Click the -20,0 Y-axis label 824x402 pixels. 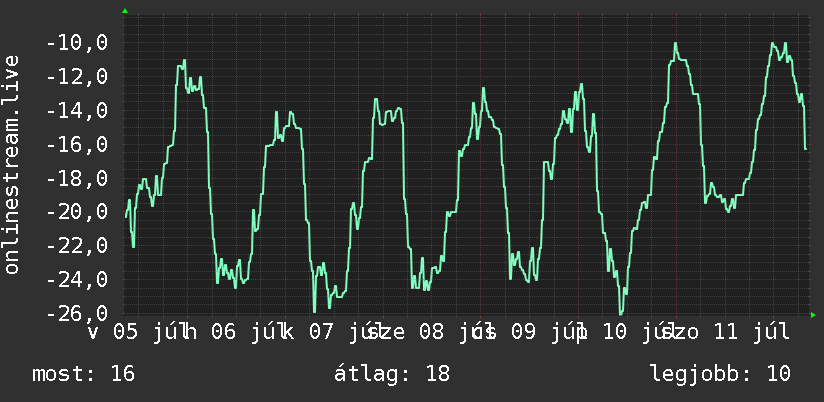pyautogui.click(x=77, y=212)
